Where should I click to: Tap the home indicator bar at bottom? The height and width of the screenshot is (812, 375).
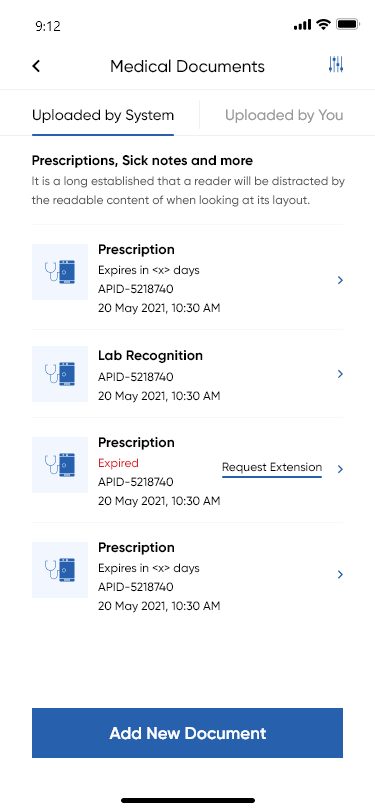(x=188, y=800)
